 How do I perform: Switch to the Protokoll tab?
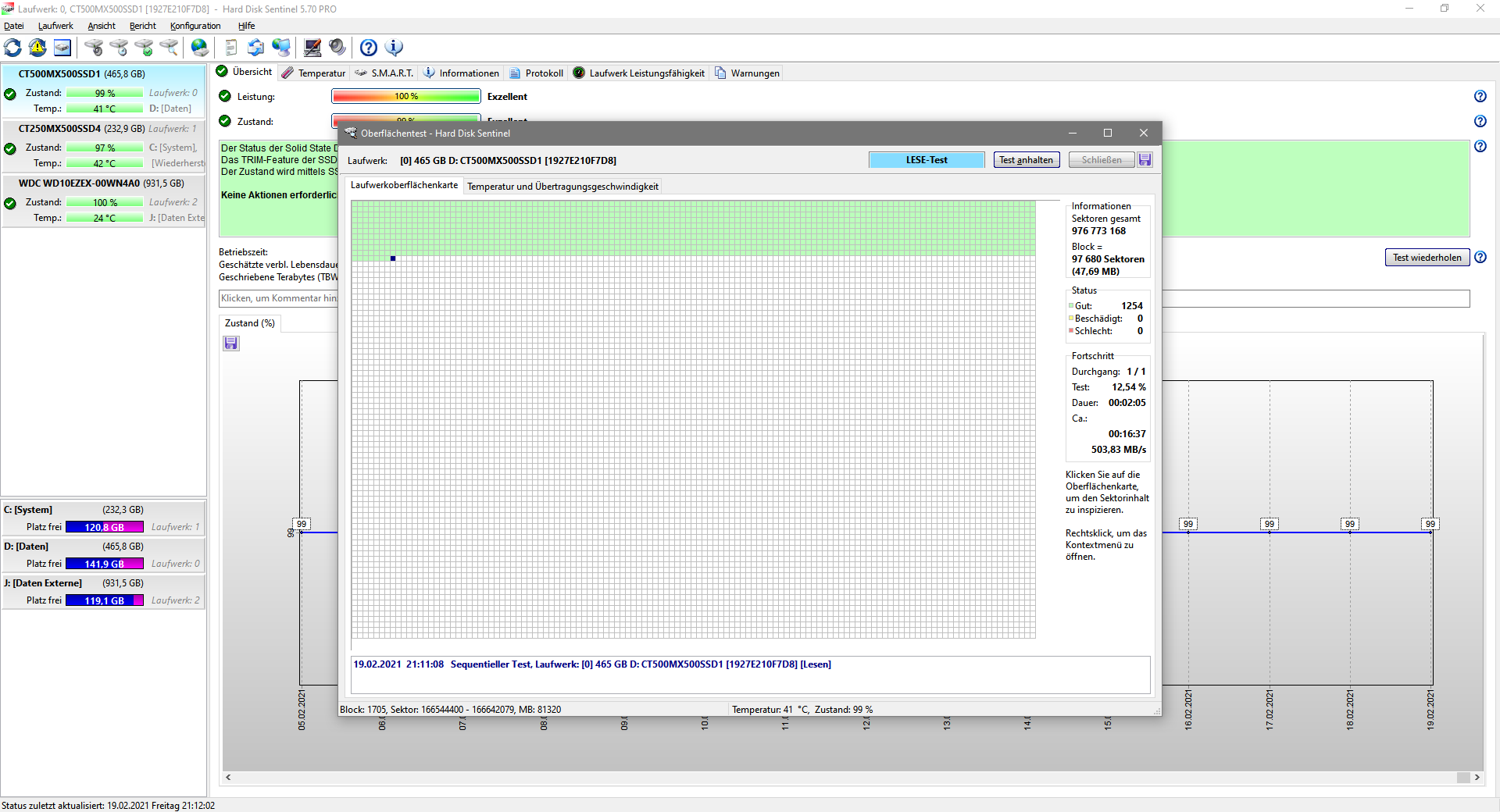coord(536,73)
